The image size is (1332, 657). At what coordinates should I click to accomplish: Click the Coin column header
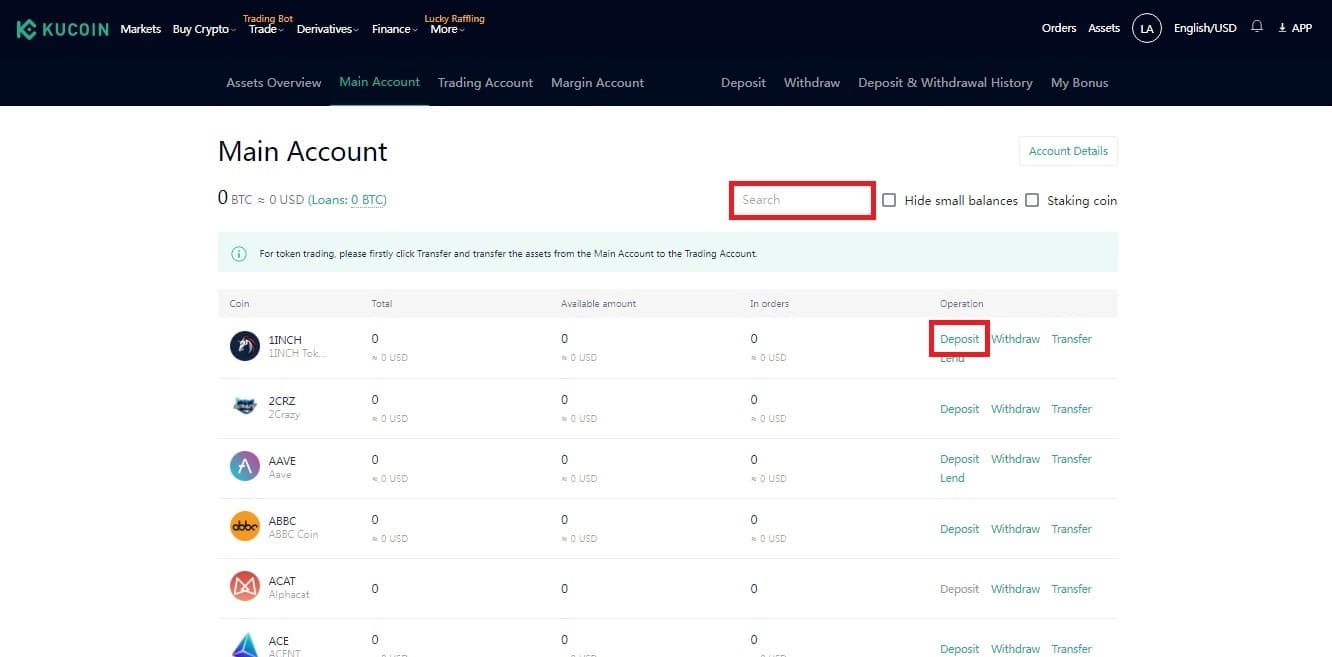tap(240, 304)
